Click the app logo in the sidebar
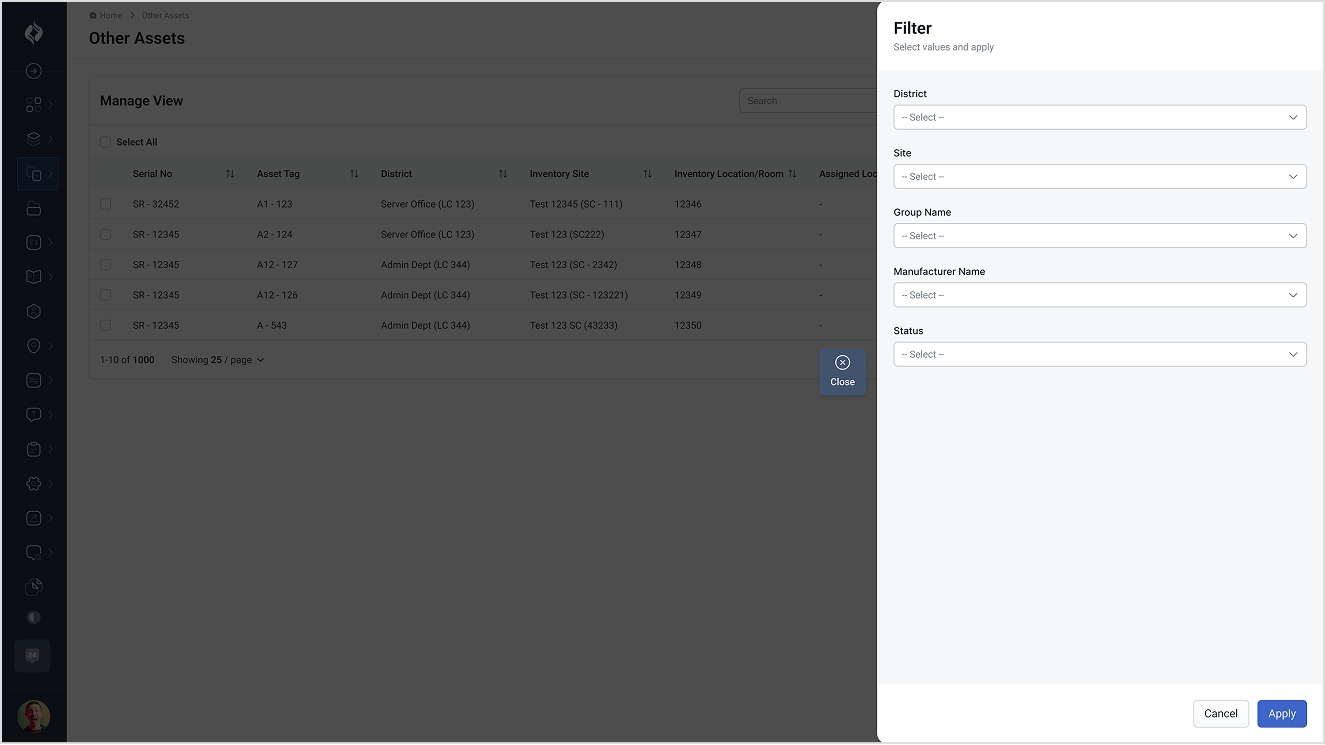This screenshot has height=745, width=1325. [34, 33]
